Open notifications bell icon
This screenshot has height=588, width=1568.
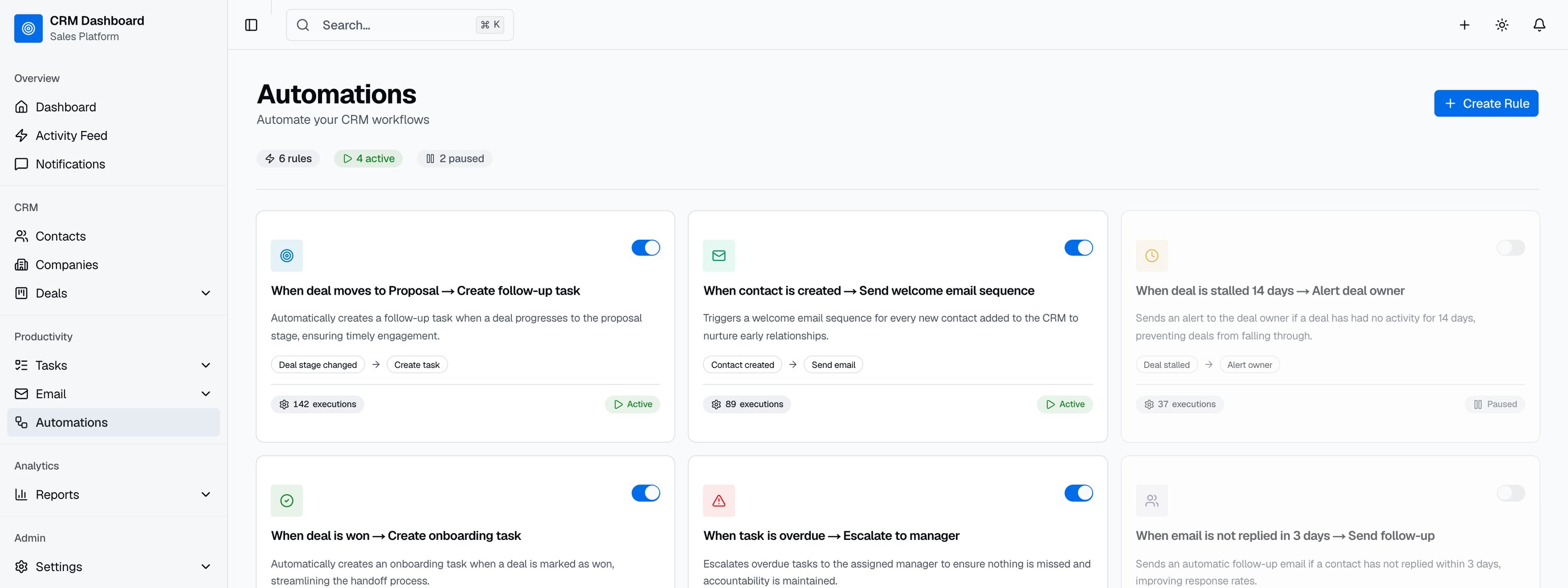pos(1539,25)
